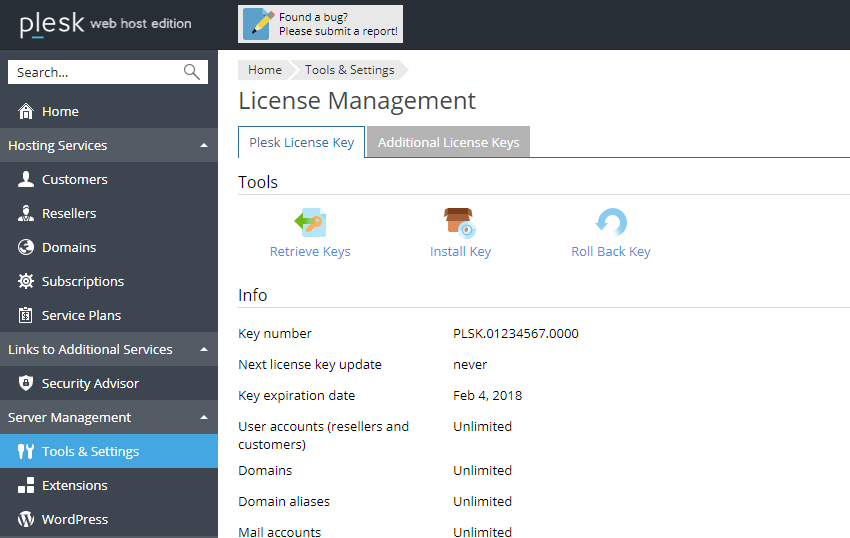This screenshot has height=538, width=850.
Task: Click 'Key expiration date' label
Action: pos(297,395)
